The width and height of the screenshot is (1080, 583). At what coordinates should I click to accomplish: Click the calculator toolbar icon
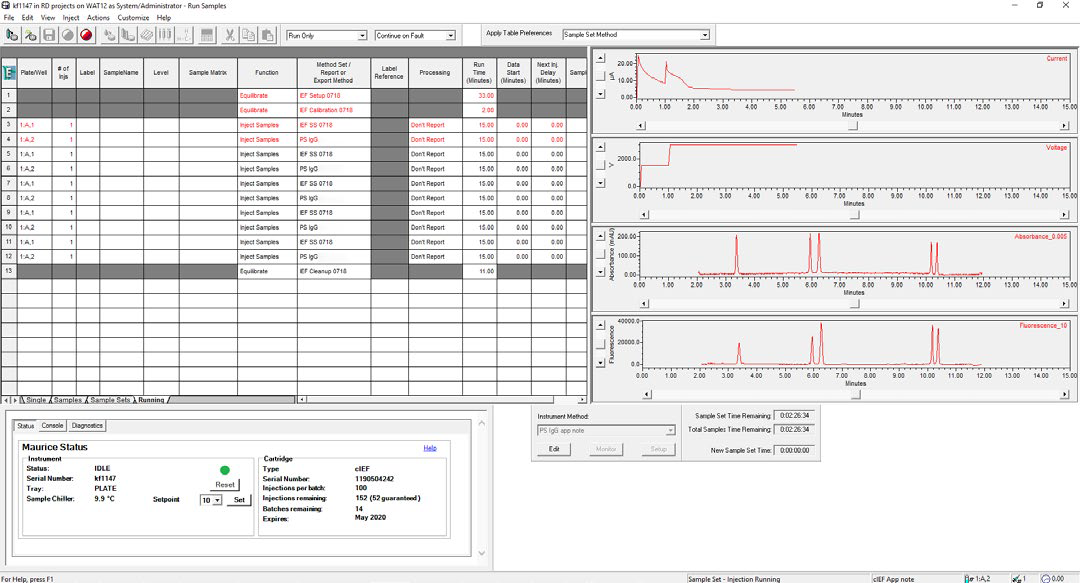pos(206,34)
